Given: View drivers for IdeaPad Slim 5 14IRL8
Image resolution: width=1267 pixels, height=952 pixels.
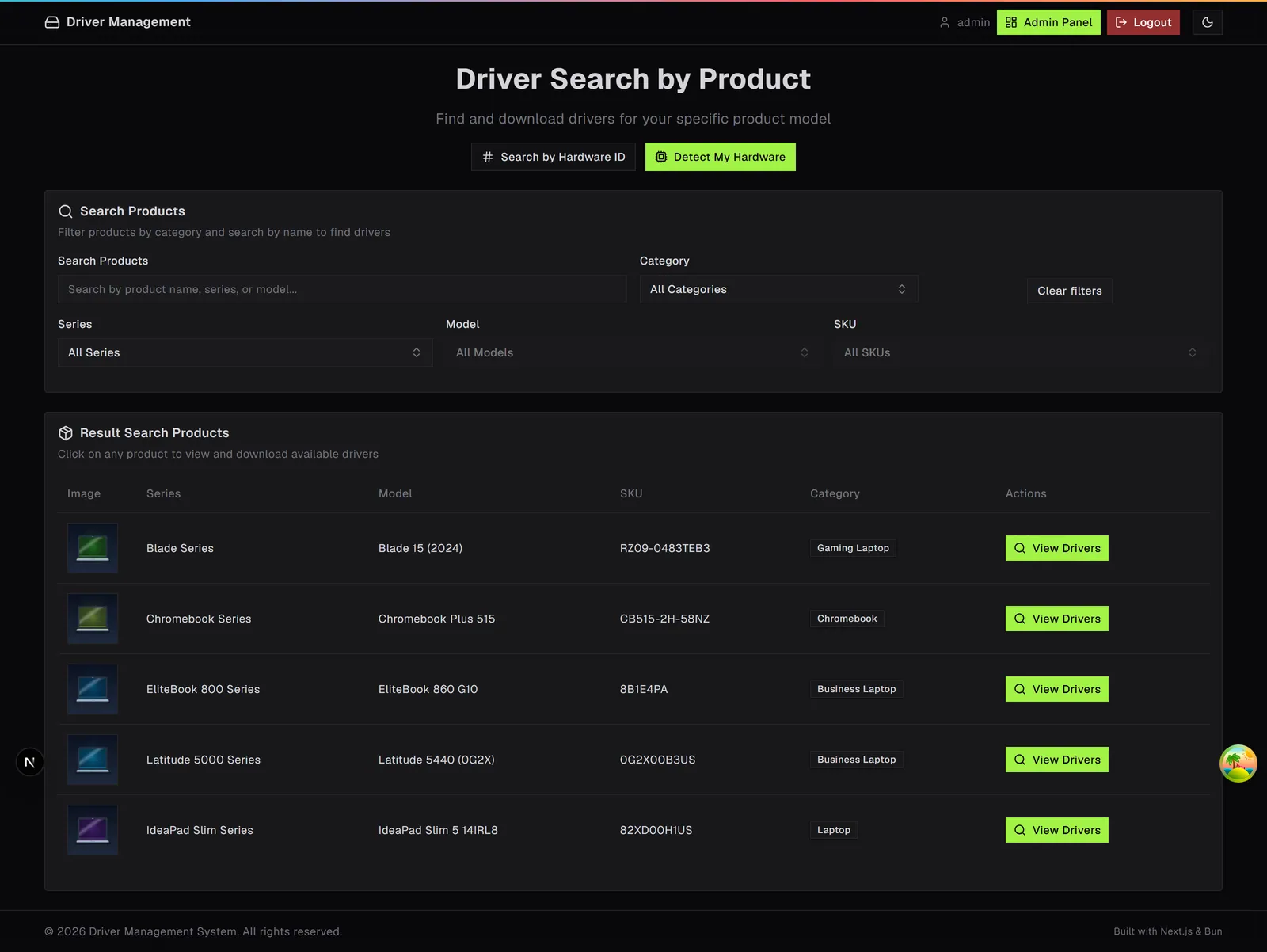Looking at the screenshot, I should (1057, 830).
